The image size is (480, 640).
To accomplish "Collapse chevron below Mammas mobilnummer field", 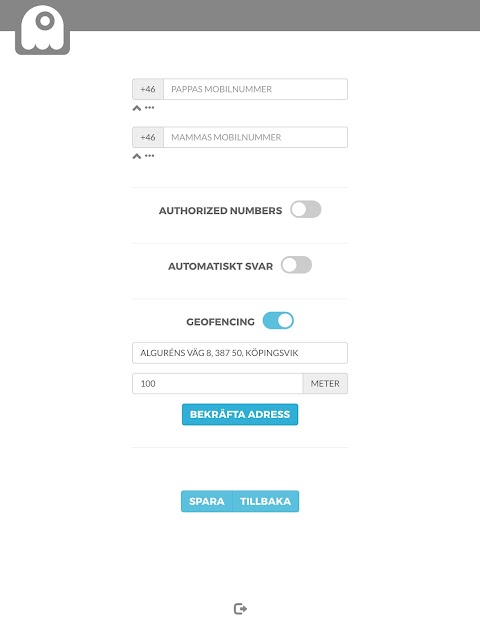I will tap(137, 156).
